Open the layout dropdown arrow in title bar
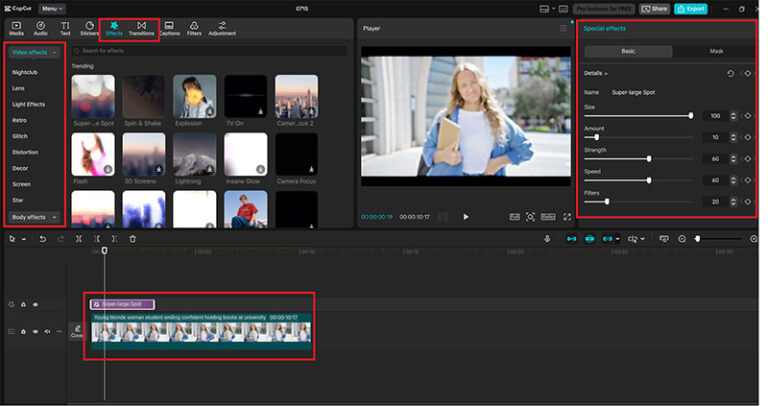 [x=553, y=9]
